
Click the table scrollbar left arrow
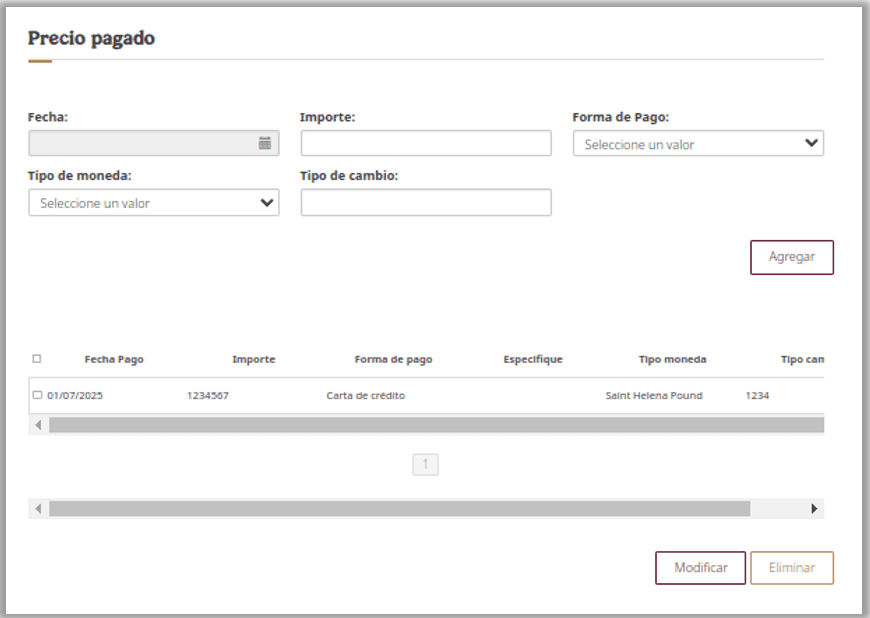click(x=38, y=425)
